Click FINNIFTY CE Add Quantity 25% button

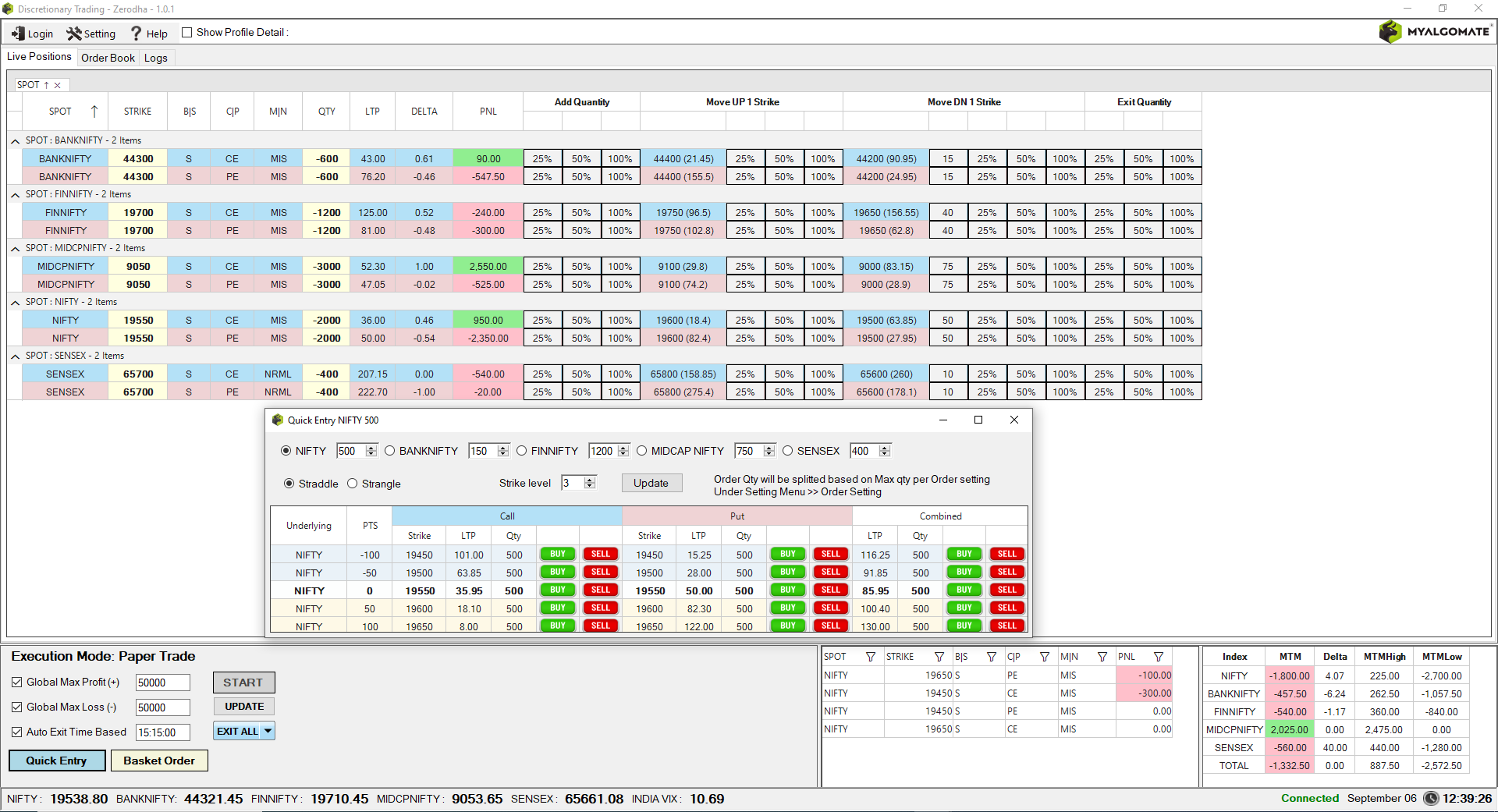click(x=542, y=213)
